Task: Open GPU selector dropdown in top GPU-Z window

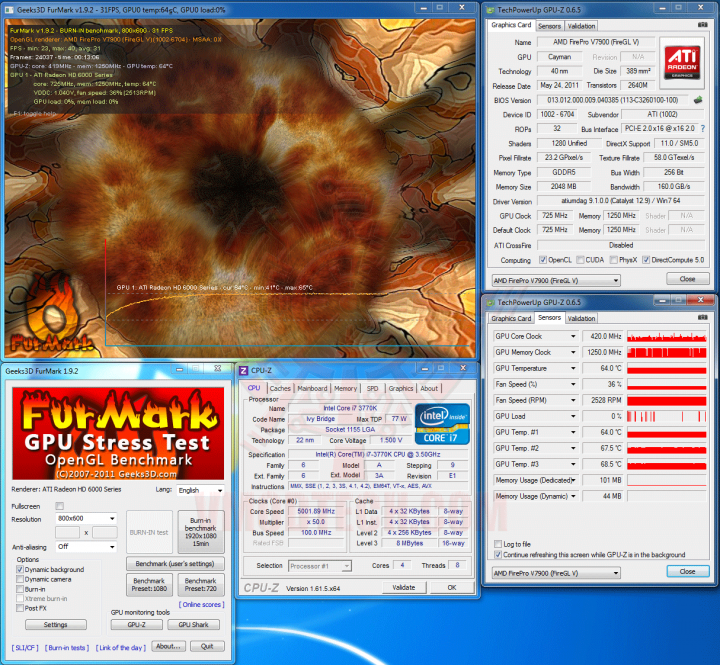Action: (x=556, y=280)
